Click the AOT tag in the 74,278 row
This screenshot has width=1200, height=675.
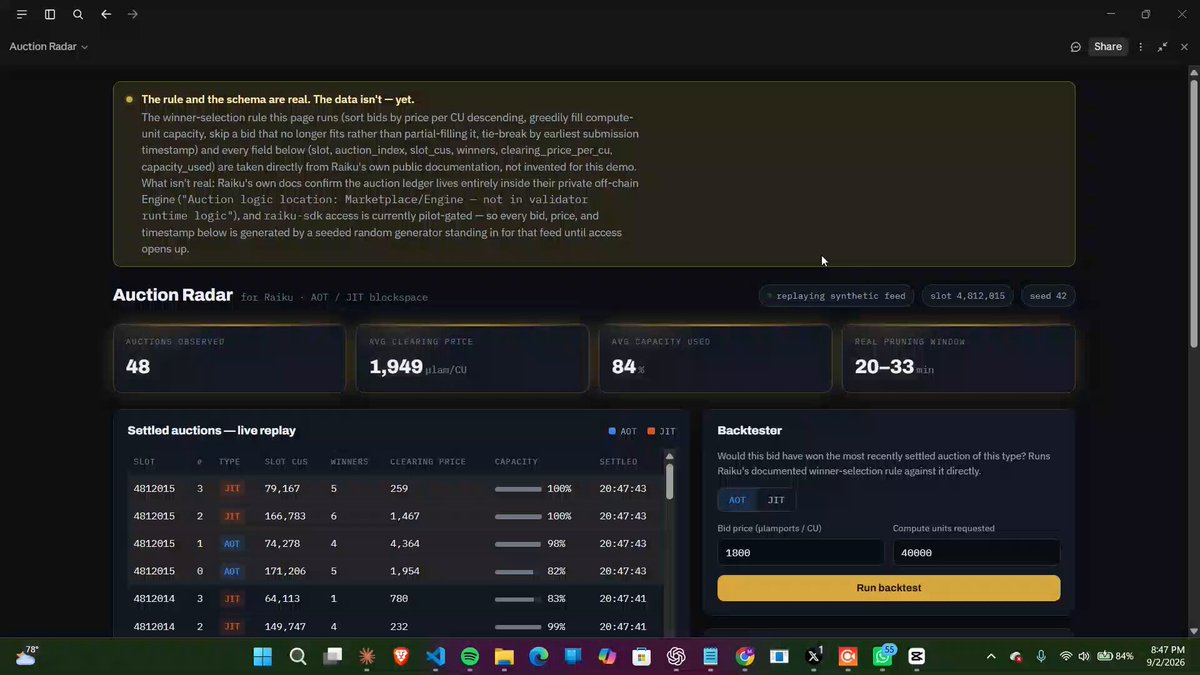[x=232, y=544]
